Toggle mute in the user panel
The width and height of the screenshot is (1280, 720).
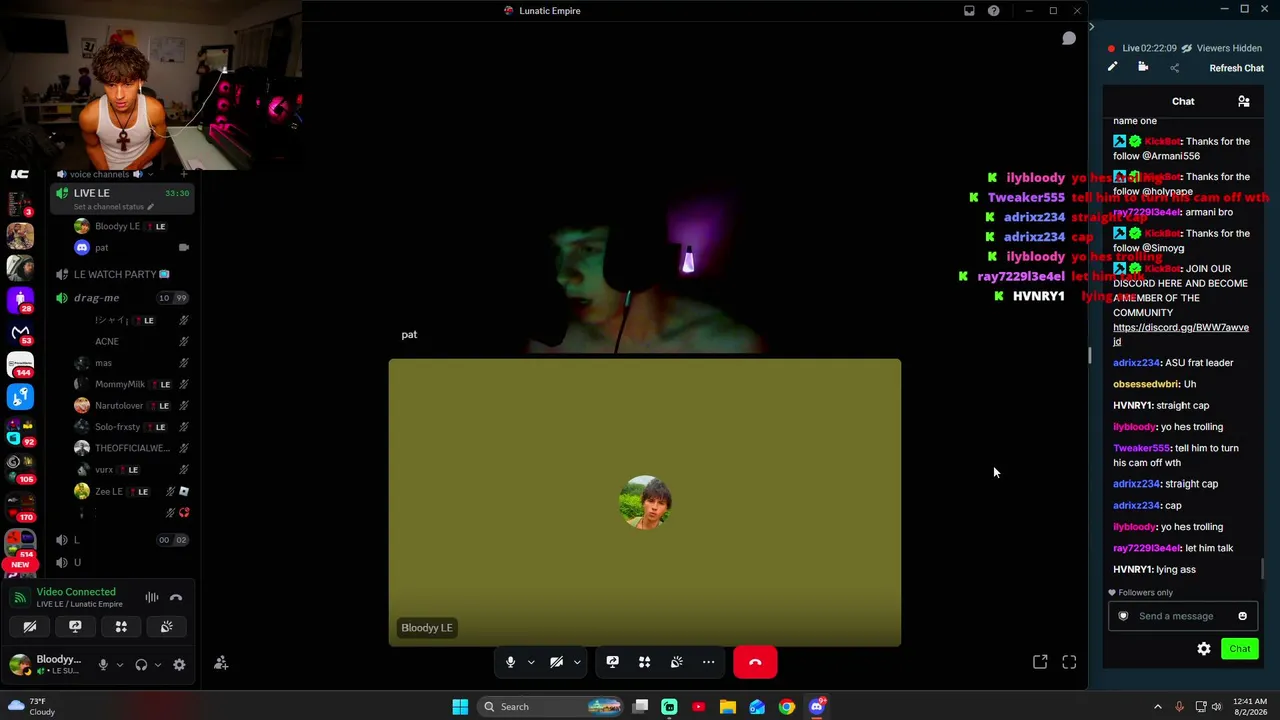click(x=102, y=665)
